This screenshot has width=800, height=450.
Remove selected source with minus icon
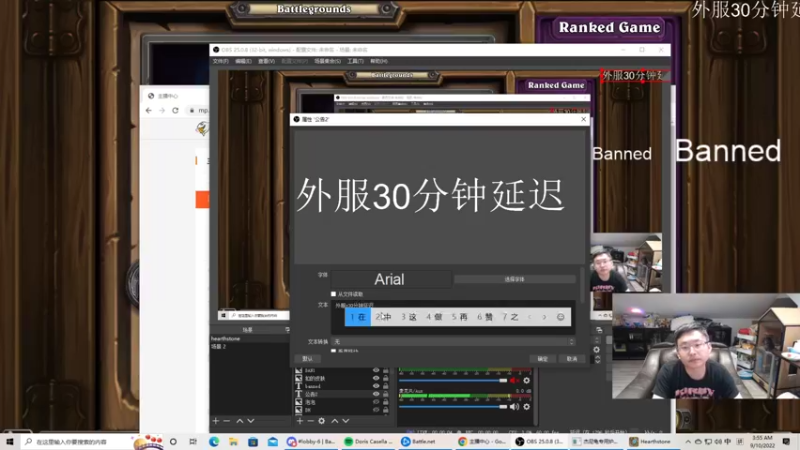310,421
